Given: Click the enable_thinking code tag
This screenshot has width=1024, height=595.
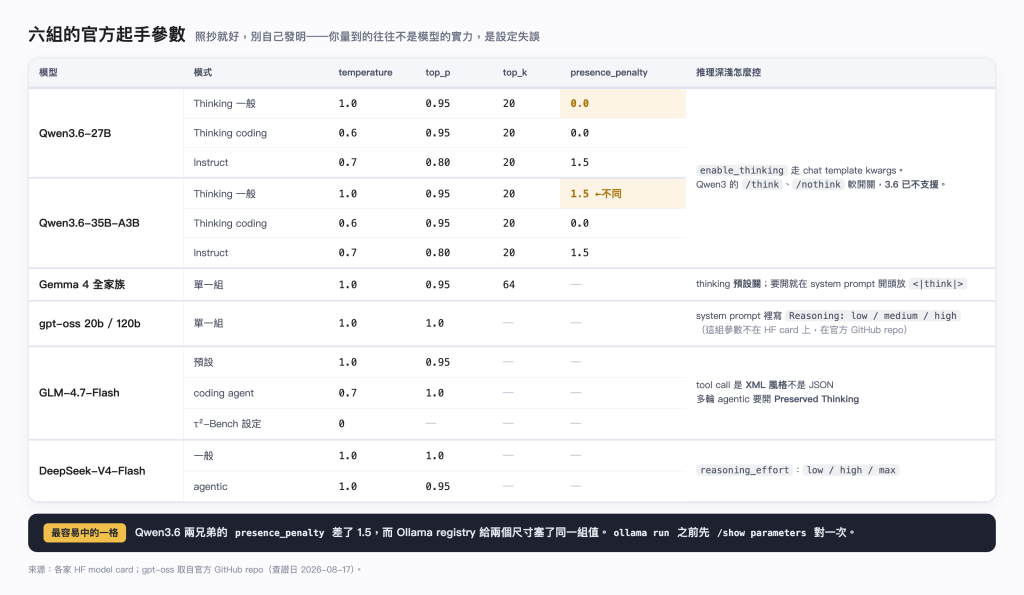Looking at the screenshot, I should 741,170.
